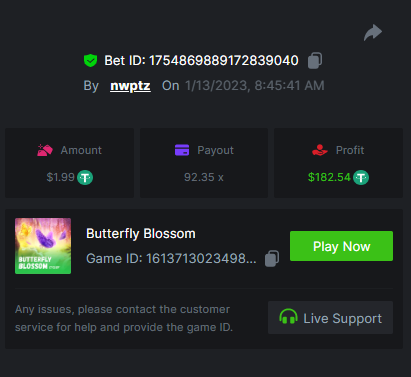Image resolution: width=411 pixels, height=377 pixels.
Task: Click the Tether coin next to $1.99
Action: (85, 177)
